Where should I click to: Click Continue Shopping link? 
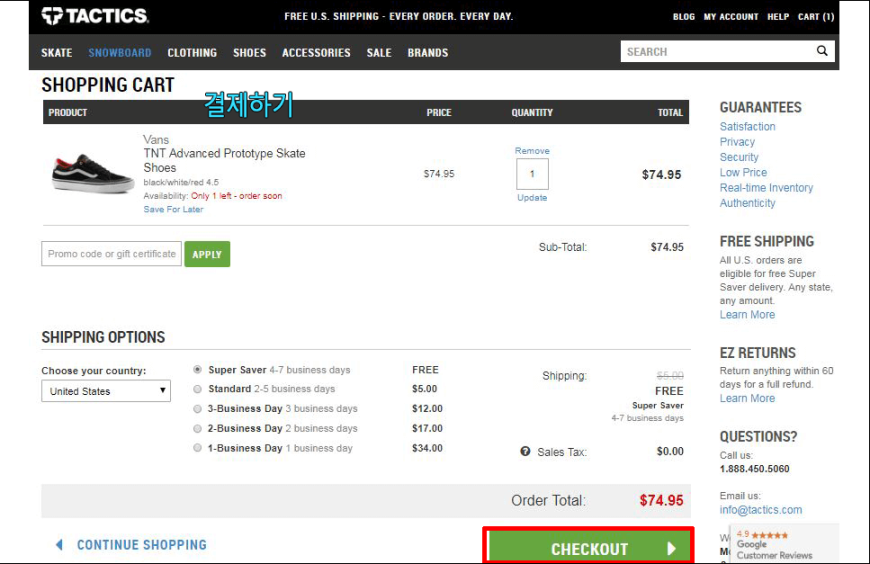pos(141,545)
